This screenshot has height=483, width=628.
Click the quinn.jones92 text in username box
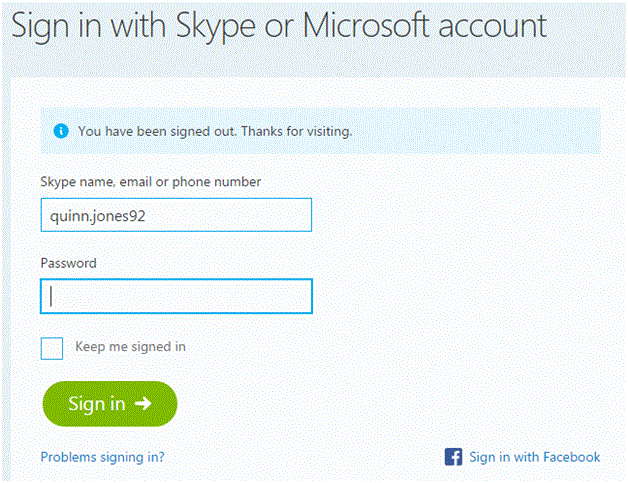pos(97,216)
